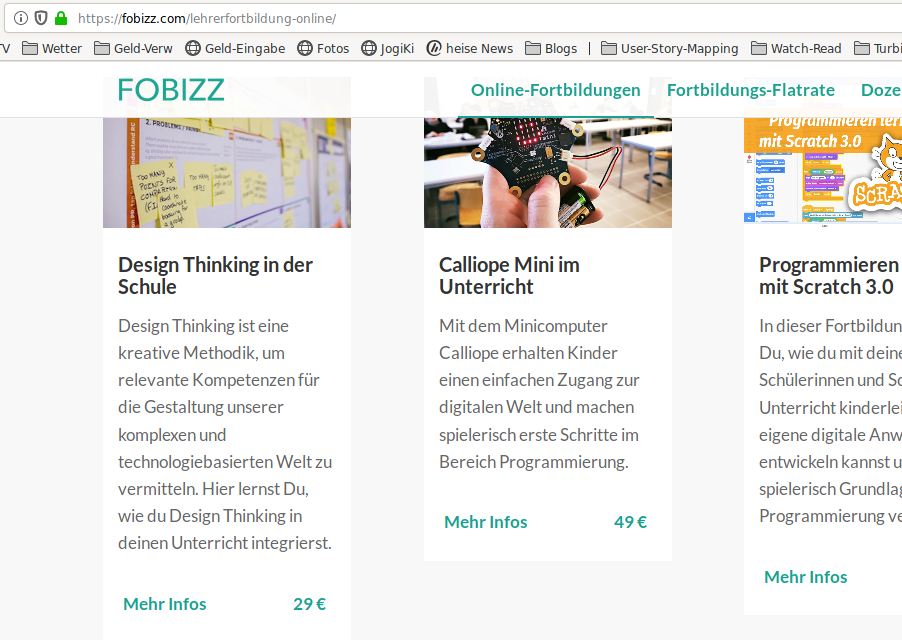This screenshot has width=902, height=640.
Task: Open the Geld-Eingabe bookmark
Action: (235, 48)
